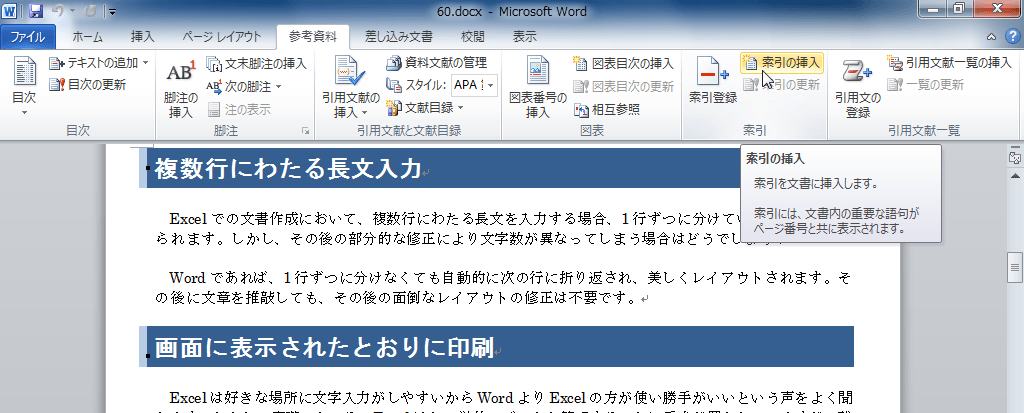Screen dimensions: 1024x413
Task: Click the paragraph starting with Wordであれば
Action: [504, 288]
